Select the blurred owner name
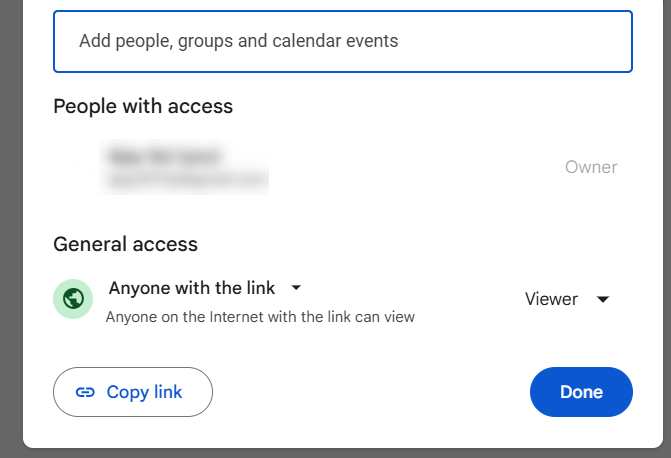Screen dimensions: 671x458 [166, 157]
